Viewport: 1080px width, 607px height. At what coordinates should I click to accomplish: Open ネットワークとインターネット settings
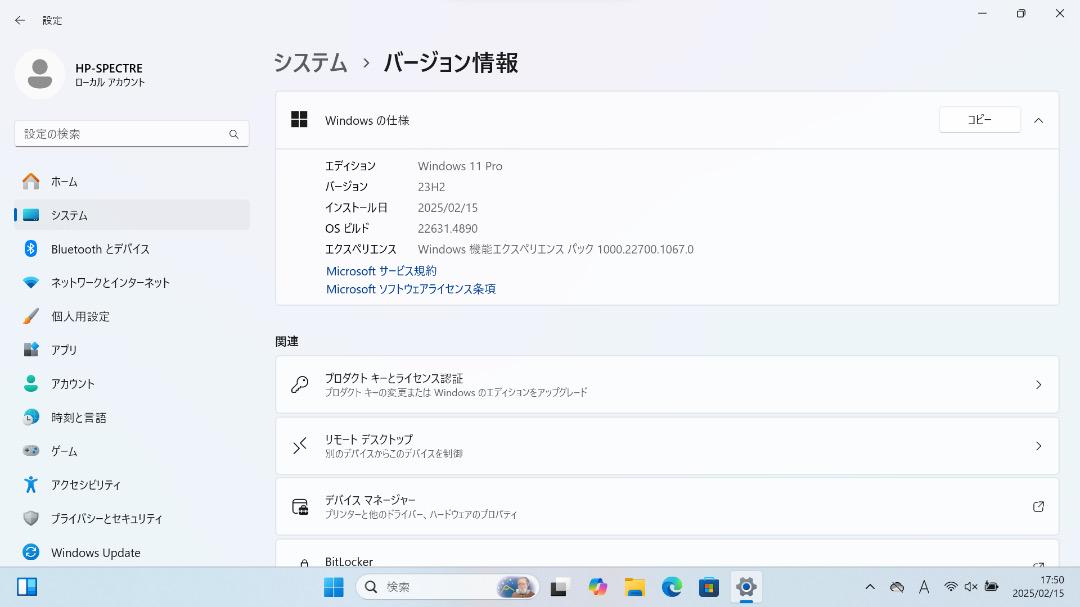132,282
